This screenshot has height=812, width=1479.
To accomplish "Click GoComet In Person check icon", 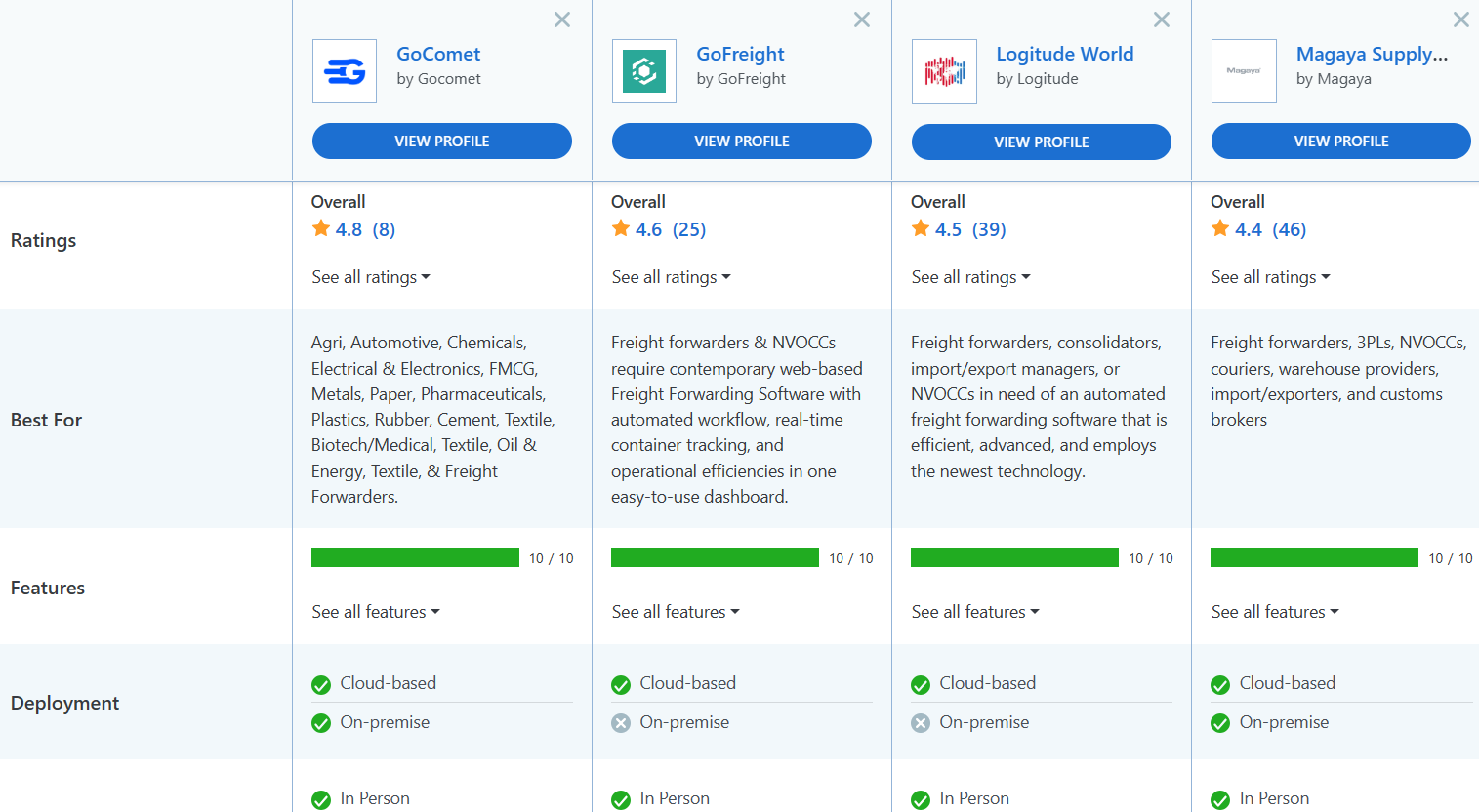I will [321, 800].
